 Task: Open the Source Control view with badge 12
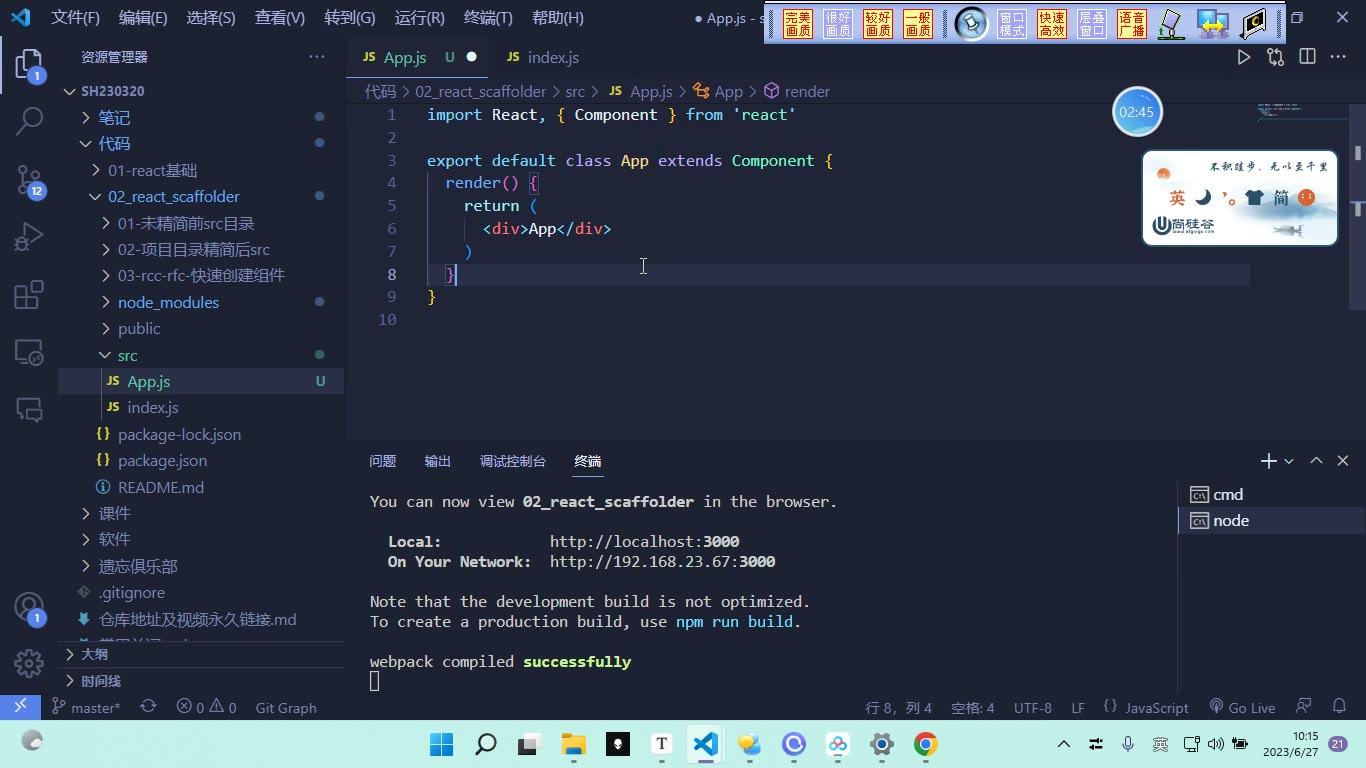coord(29,179)
